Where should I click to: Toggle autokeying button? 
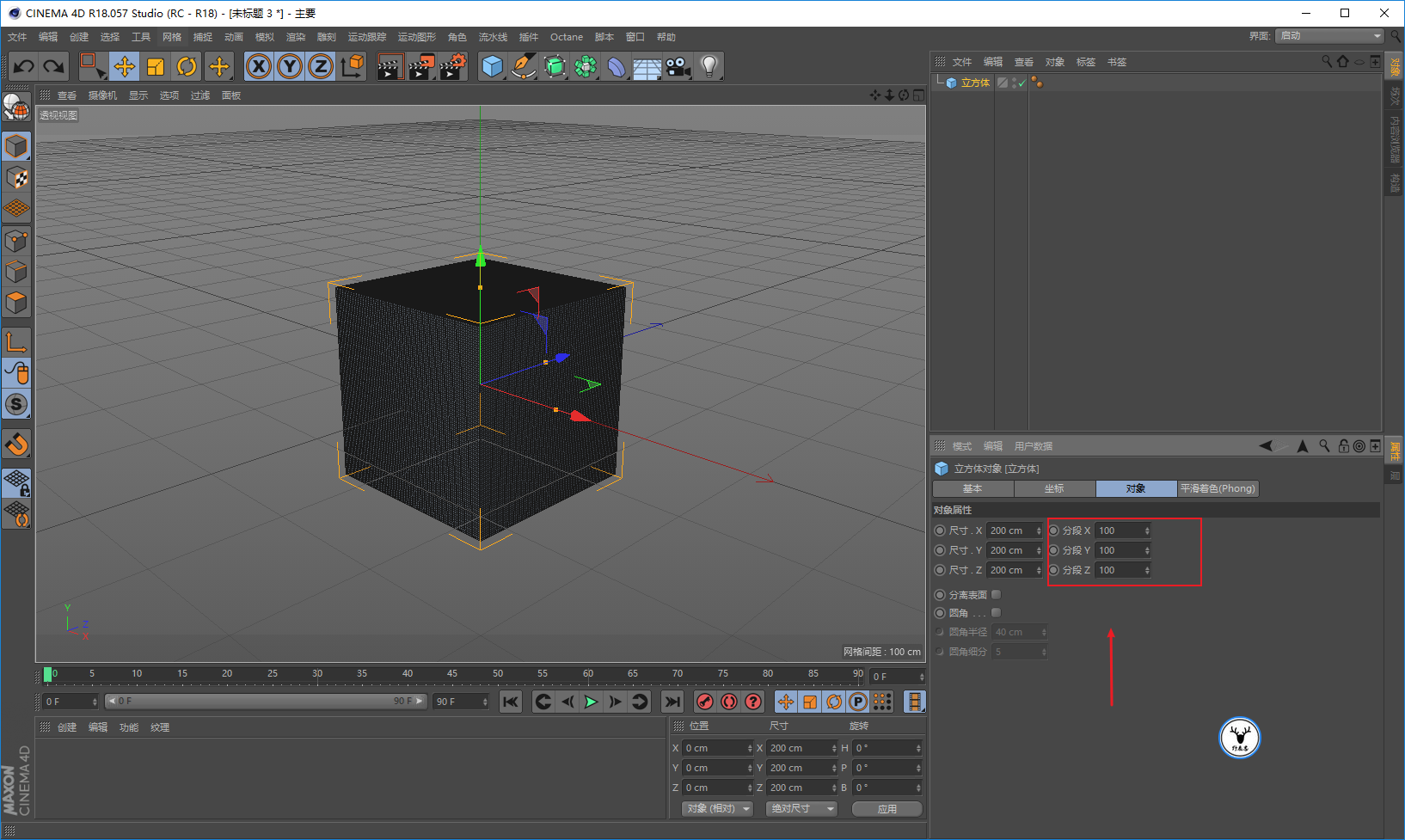point(729,702)
